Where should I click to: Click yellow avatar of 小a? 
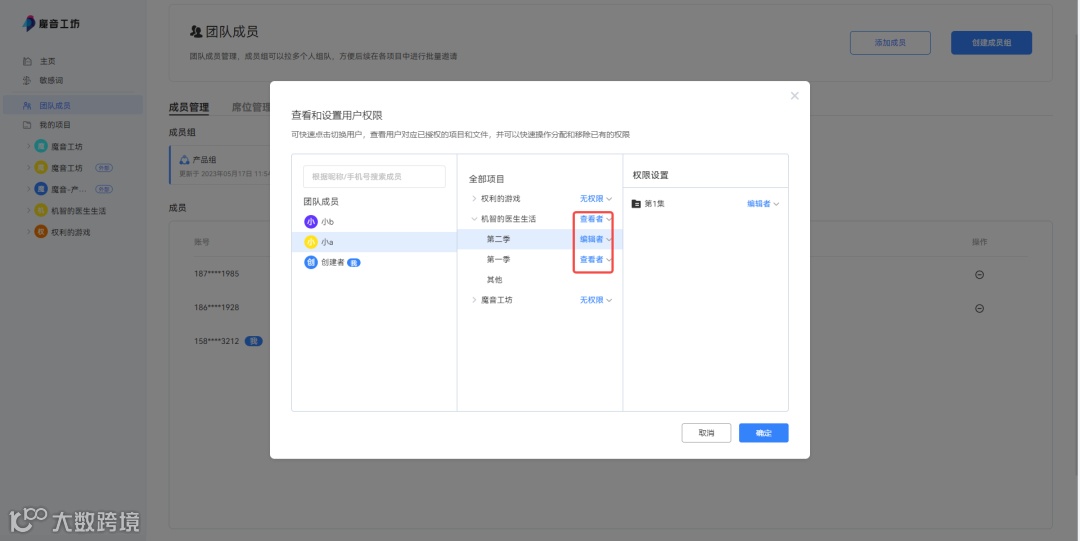311,242
